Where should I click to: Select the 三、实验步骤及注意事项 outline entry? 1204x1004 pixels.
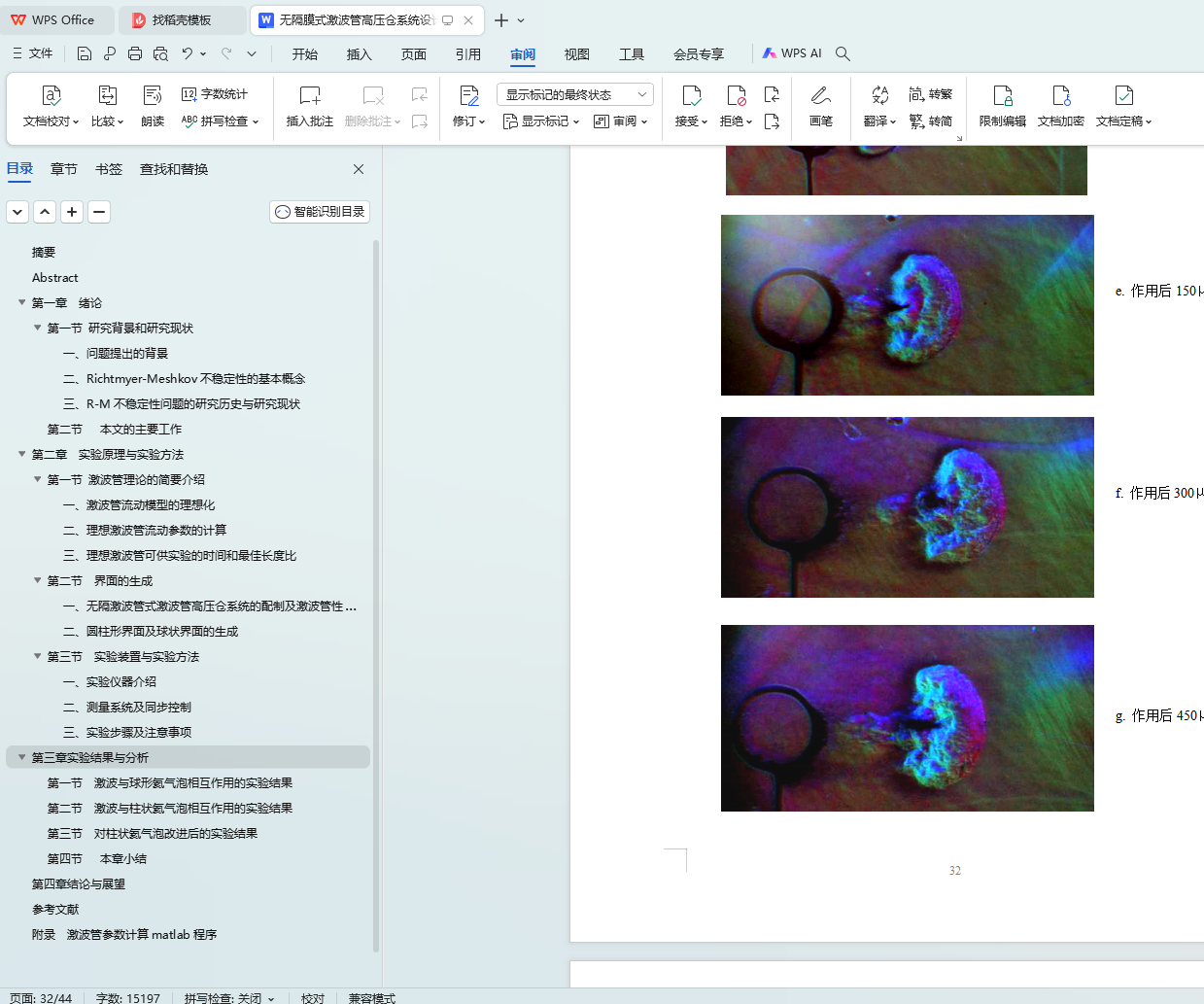127,732
